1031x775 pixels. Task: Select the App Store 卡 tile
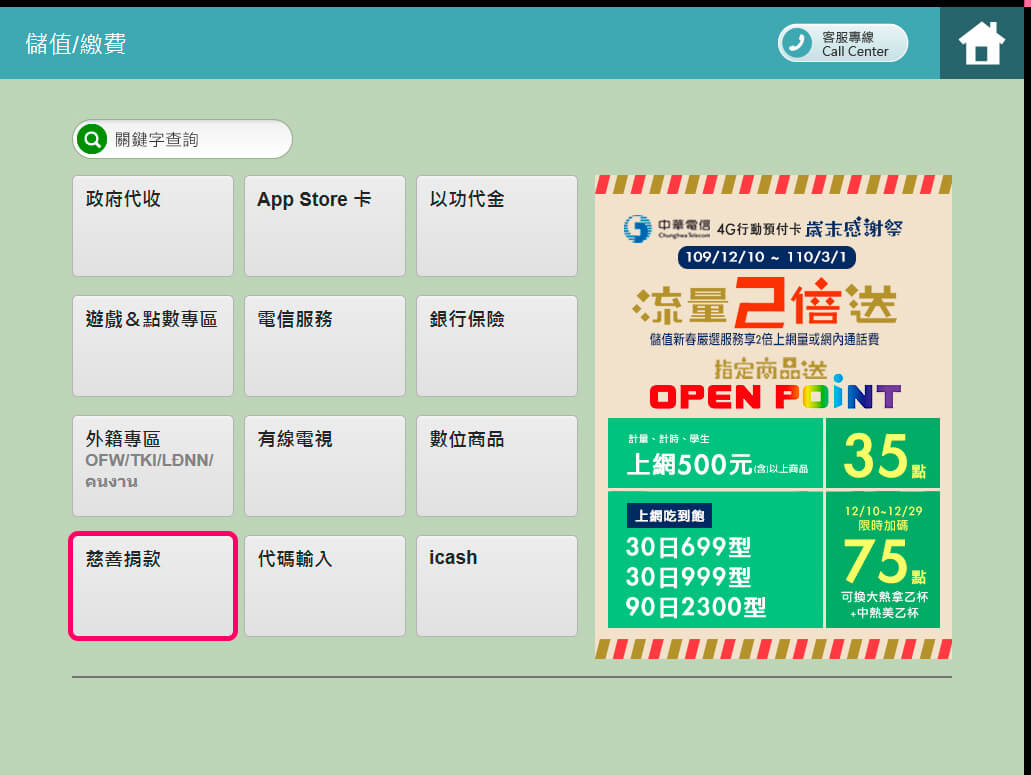(324, 226)
